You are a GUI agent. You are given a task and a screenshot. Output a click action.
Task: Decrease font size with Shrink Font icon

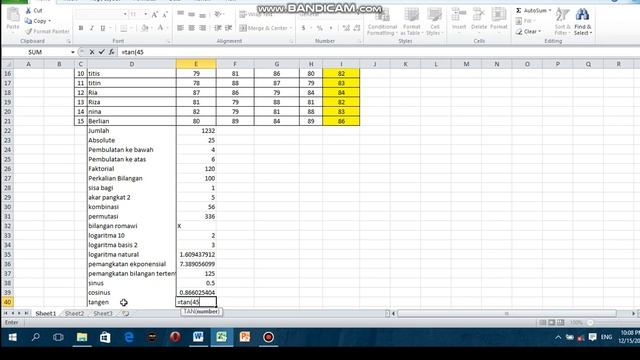[165, 15]
